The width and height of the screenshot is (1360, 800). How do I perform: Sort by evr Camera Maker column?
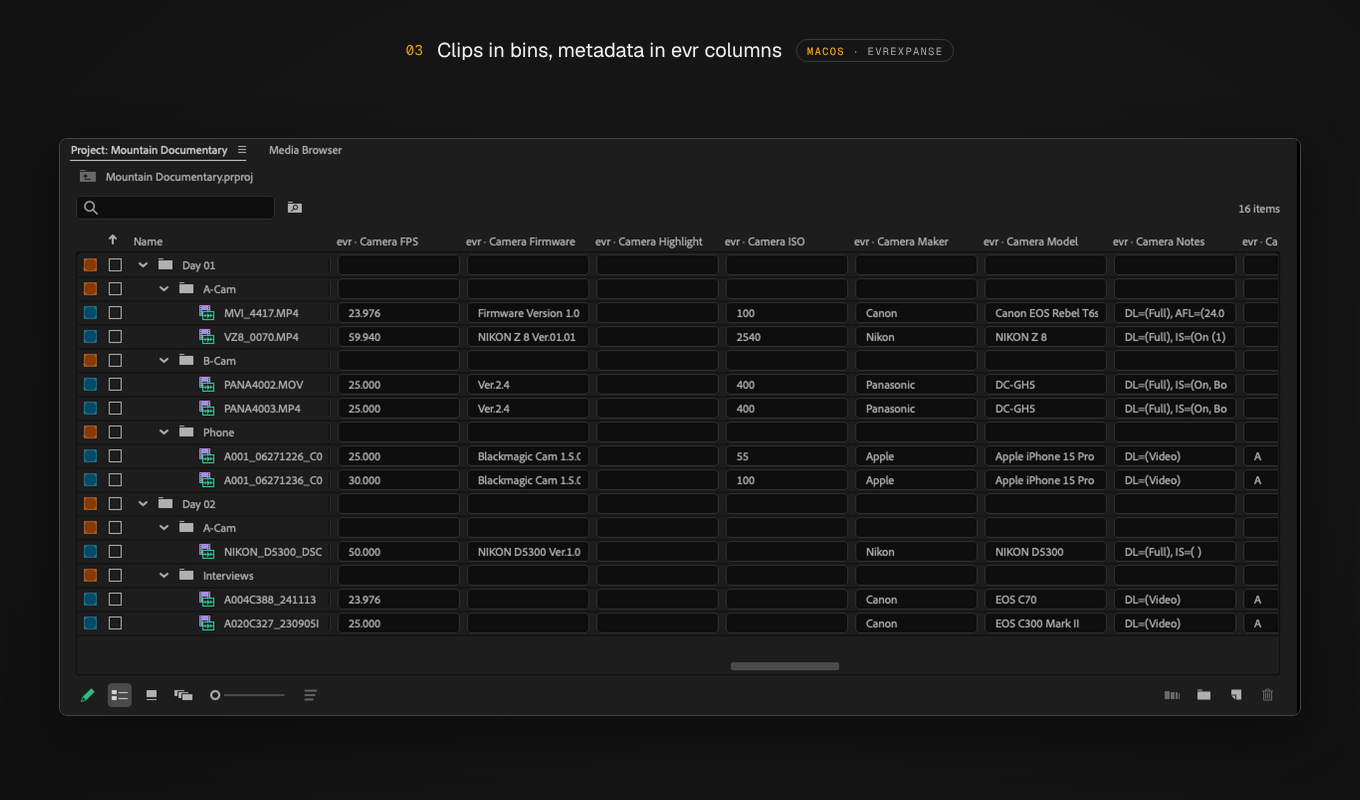point(901,241)
